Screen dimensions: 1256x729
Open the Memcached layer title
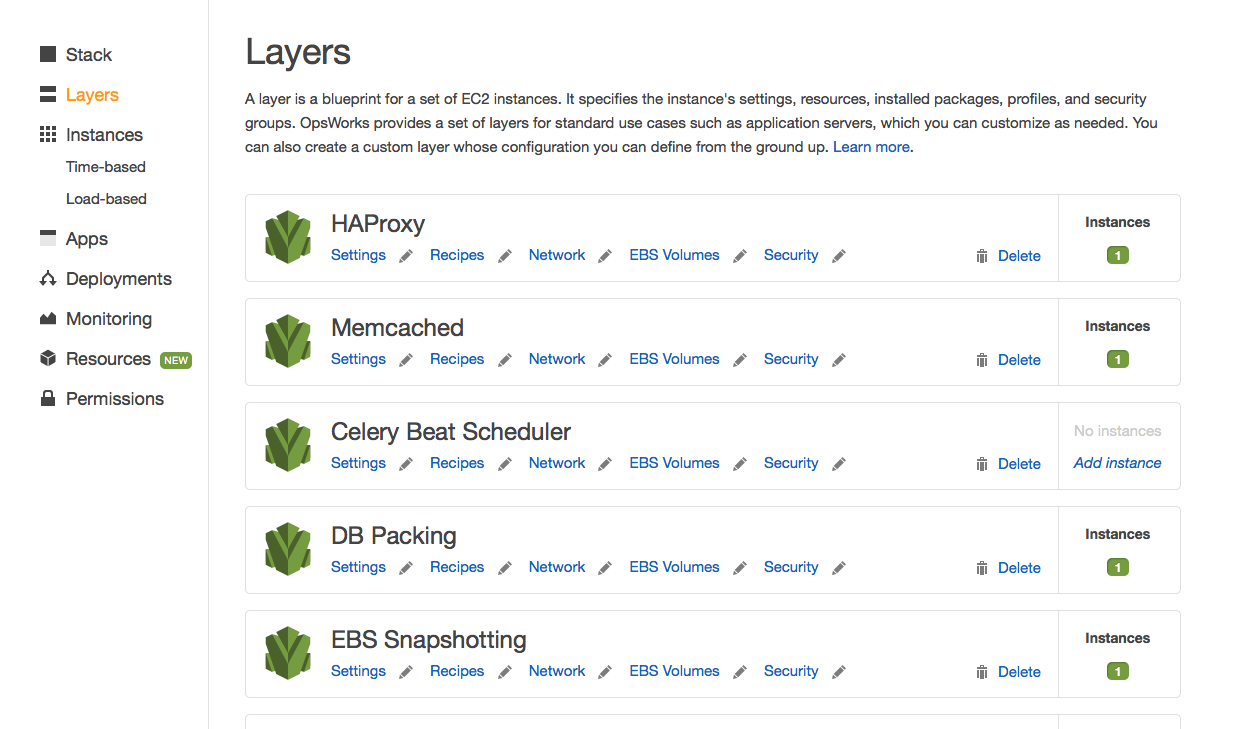[397, 328]
